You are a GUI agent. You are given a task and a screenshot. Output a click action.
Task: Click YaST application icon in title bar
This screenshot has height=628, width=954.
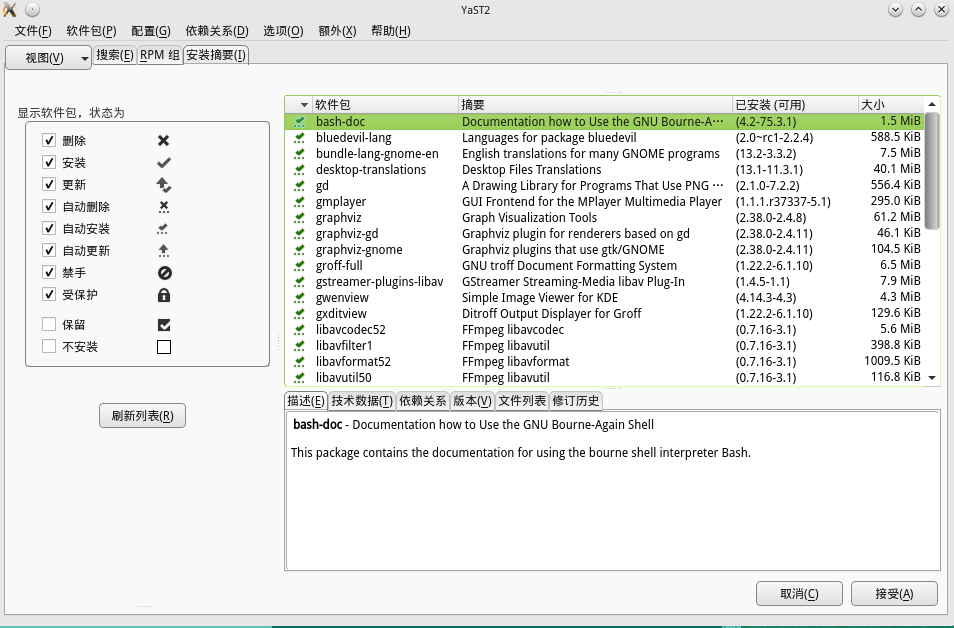coord(10,10)
